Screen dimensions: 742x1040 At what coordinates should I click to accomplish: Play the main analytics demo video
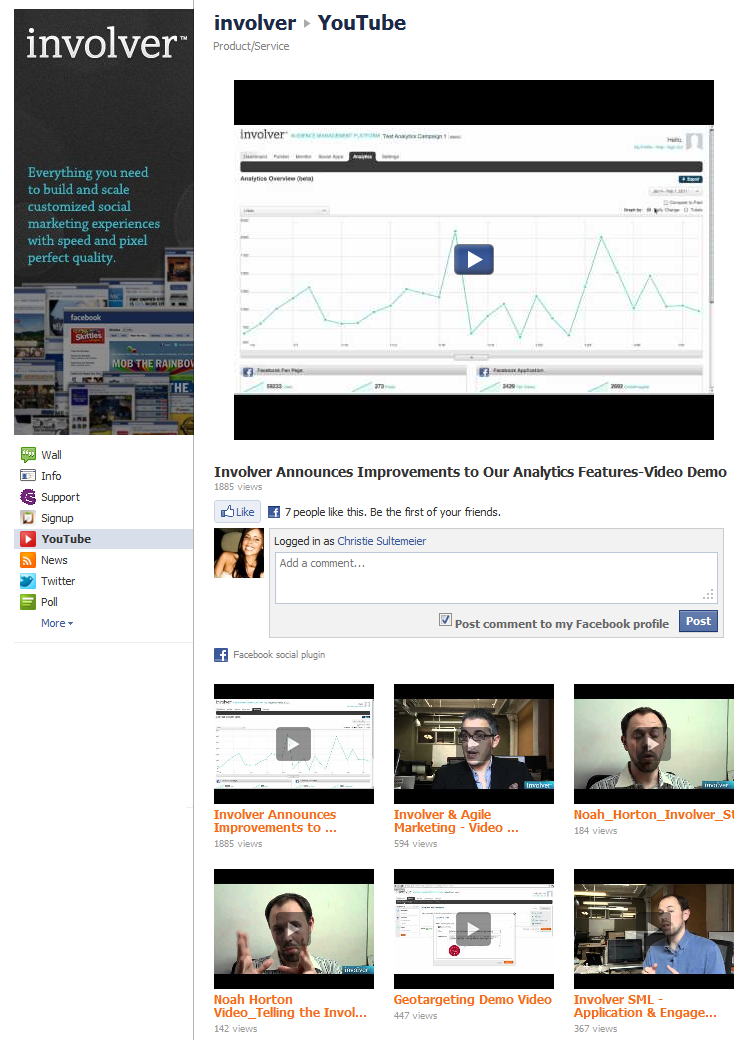[x=473, y=259]
